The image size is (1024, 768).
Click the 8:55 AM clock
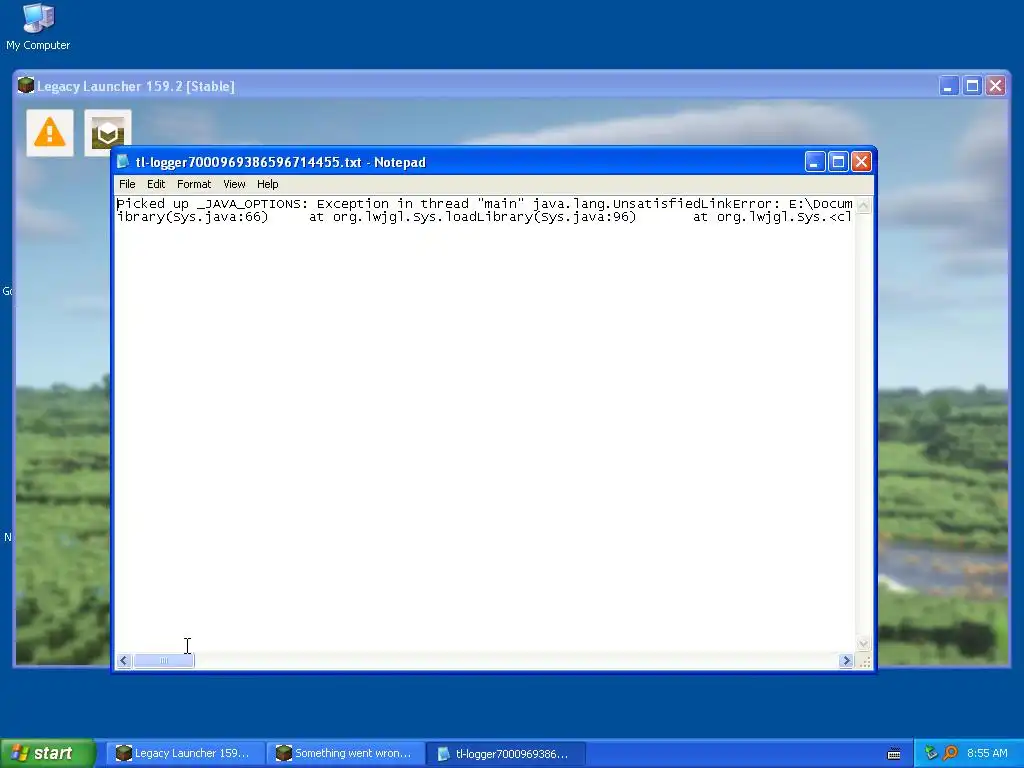[987, 753]
